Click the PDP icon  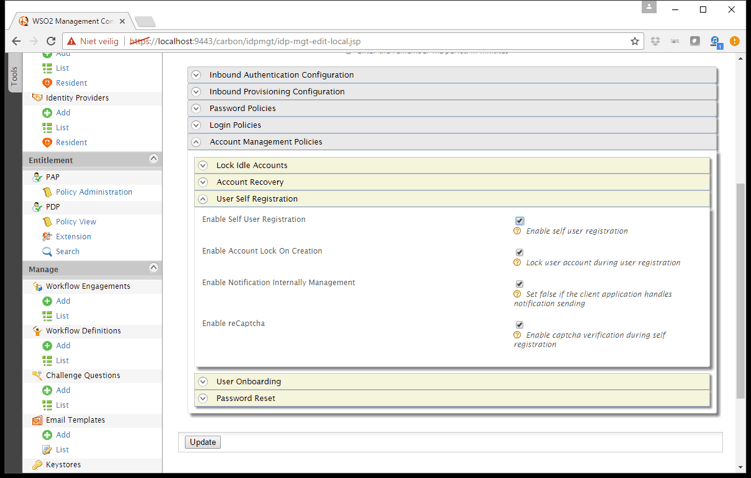coord(37,207)
